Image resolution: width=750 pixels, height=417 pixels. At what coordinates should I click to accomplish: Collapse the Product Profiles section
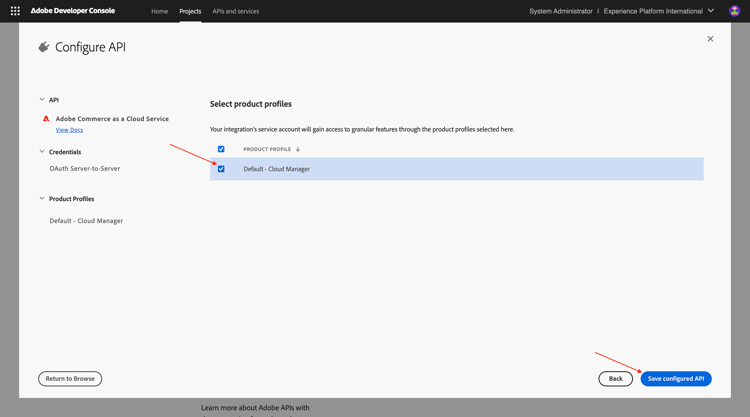(x=42, y=198)
